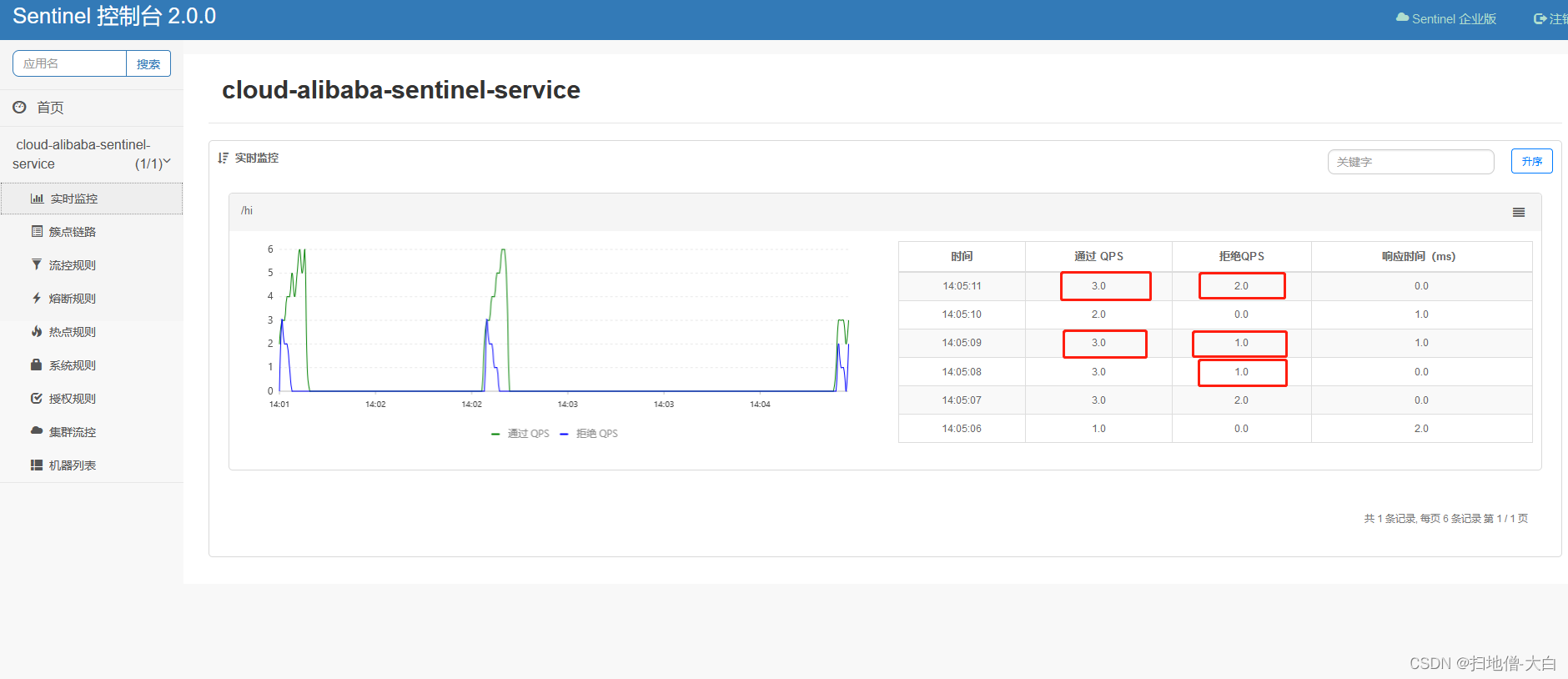Navigate to 热点规则 sidebar entry

tap(92, 332)
